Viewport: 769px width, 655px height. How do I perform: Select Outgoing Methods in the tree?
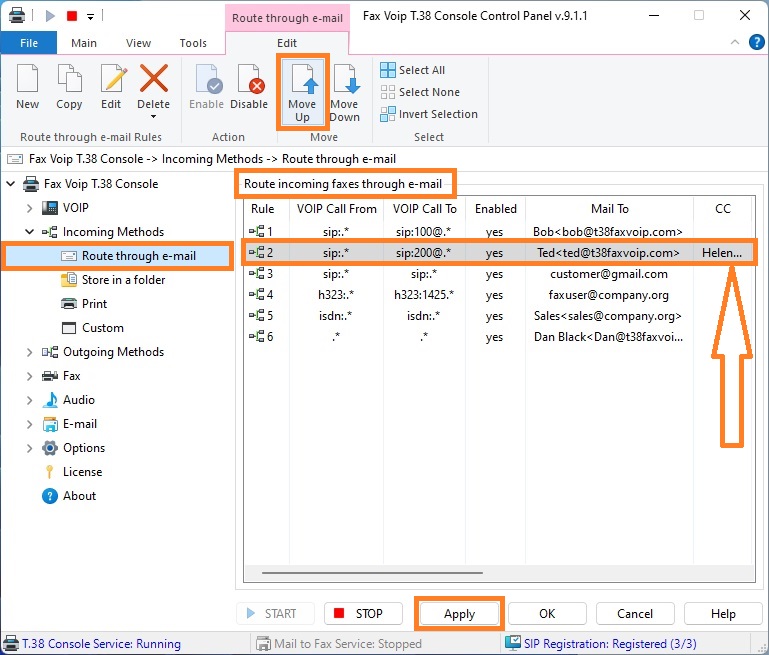[x=113, y=352]
